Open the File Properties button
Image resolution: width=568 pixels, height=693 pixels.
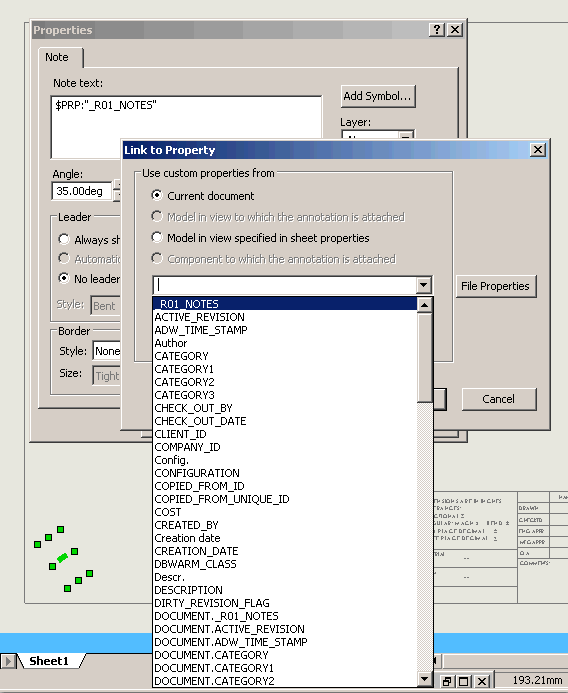click(496, 286)
